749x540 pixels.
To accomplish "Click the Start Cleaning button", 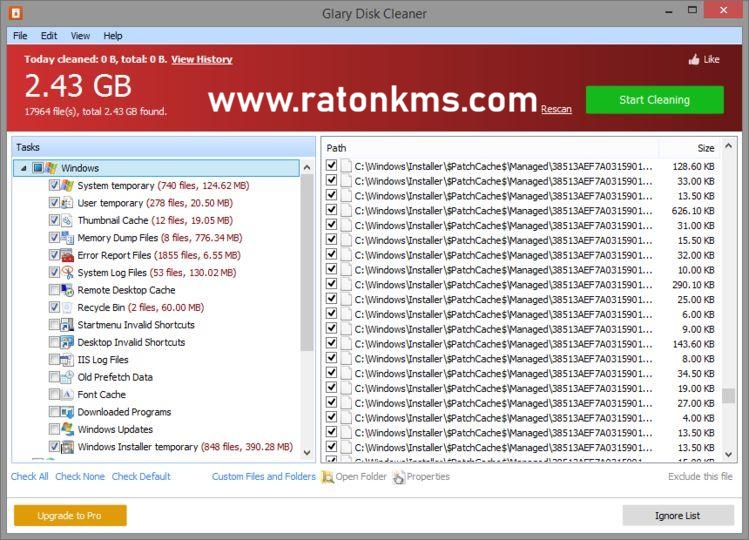I will [654, 100].
